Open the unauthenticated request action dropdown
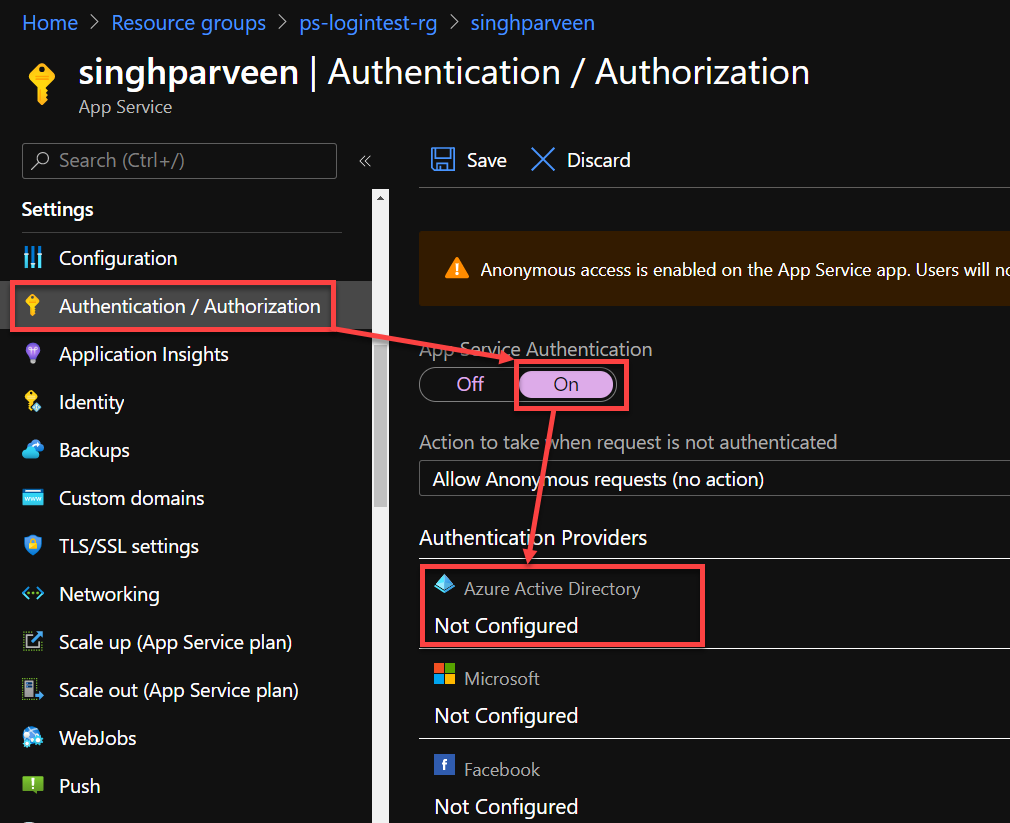Viewport: 1010px width, 823px height. pyautogui.click(x=712, y=479)
